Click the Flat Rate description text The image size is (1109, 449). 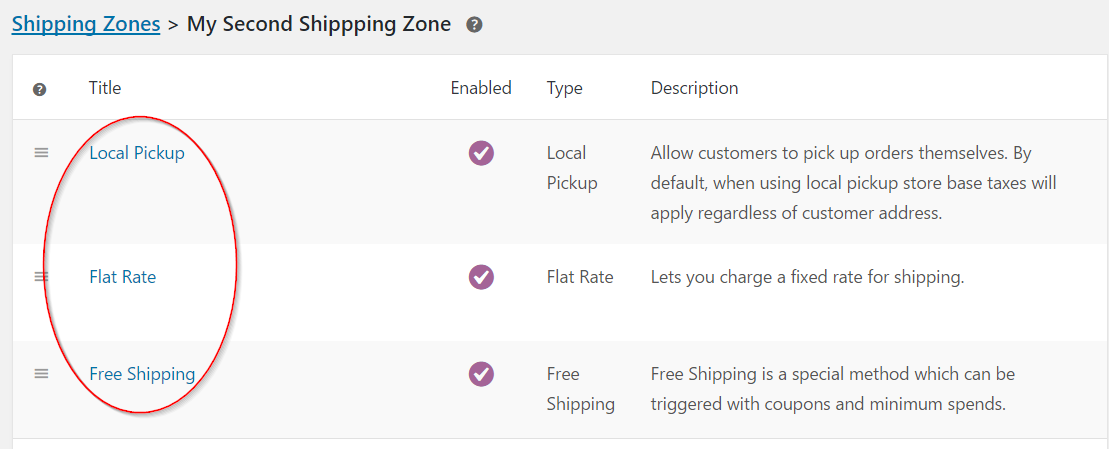tap(807, 277)
